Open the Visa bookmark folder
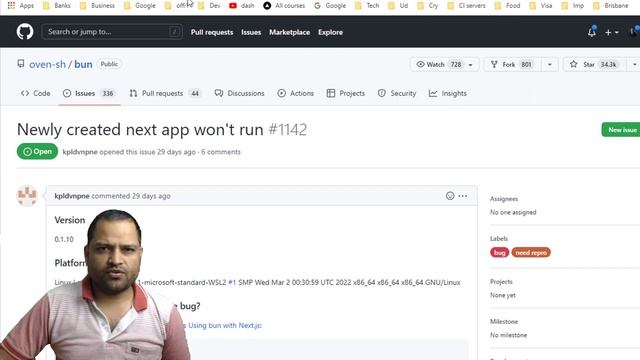Viewport: 640px width, 360px height. (541, 5)
